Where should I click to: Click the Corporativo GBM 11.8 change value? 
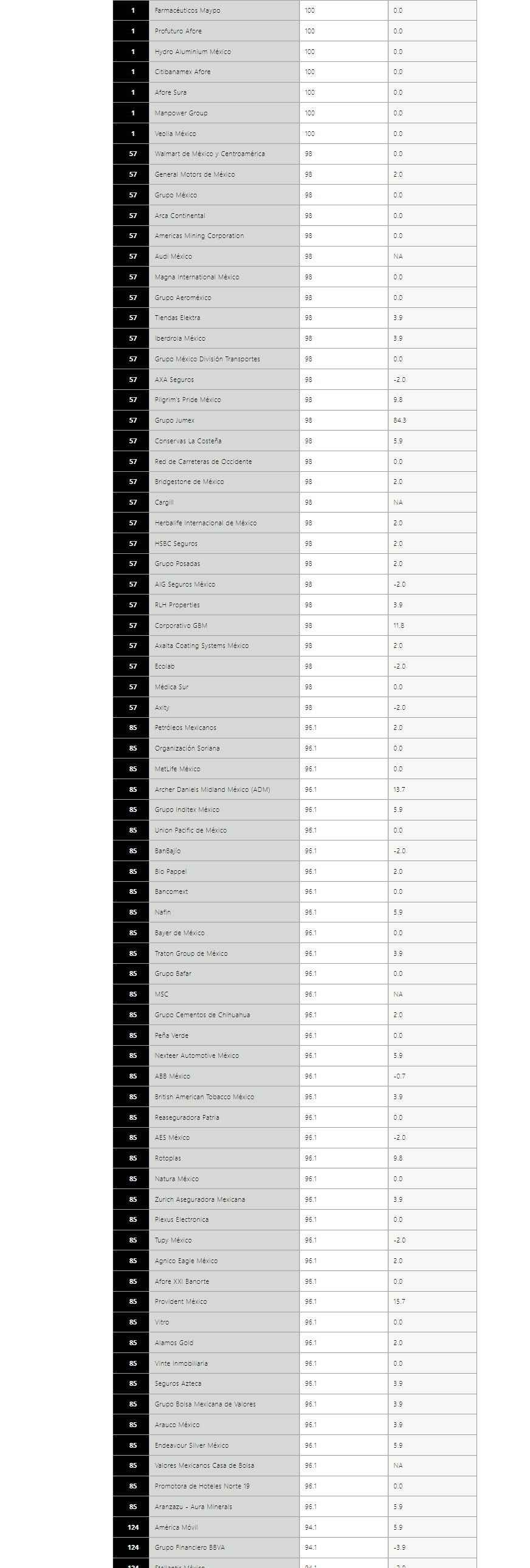pyautogui.click(x=399, y=625)
